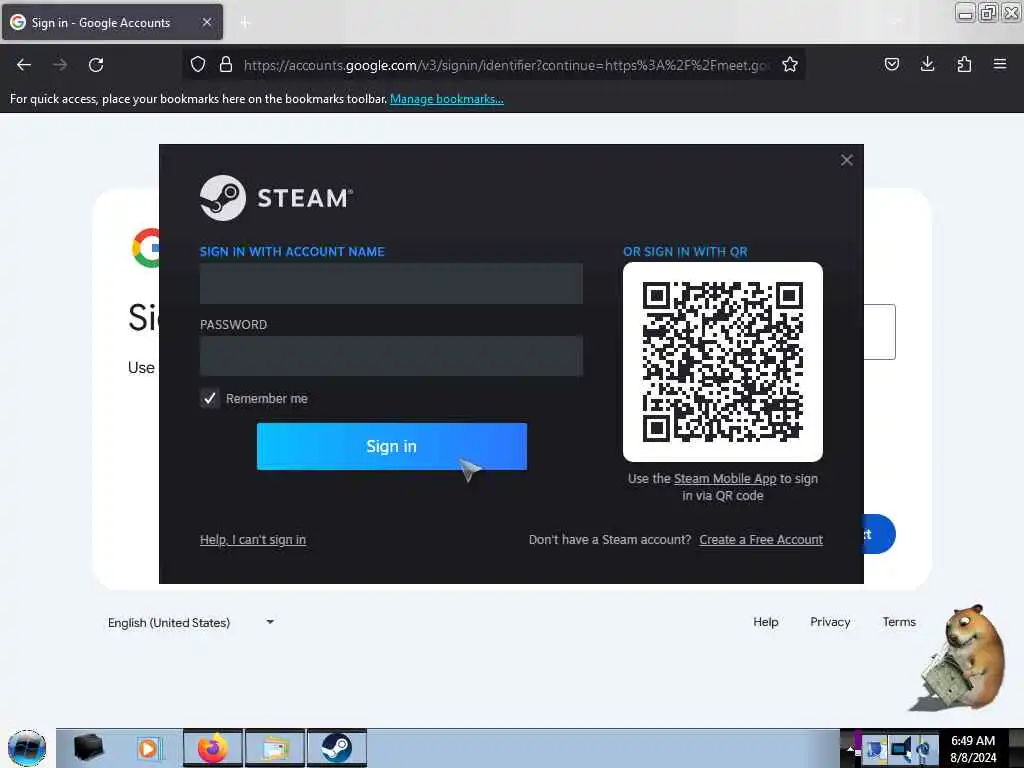This screenshot has width=1024, height=768.
Task: Open the taskbar clock 6:49 AM
Action: tap(973, 748)
